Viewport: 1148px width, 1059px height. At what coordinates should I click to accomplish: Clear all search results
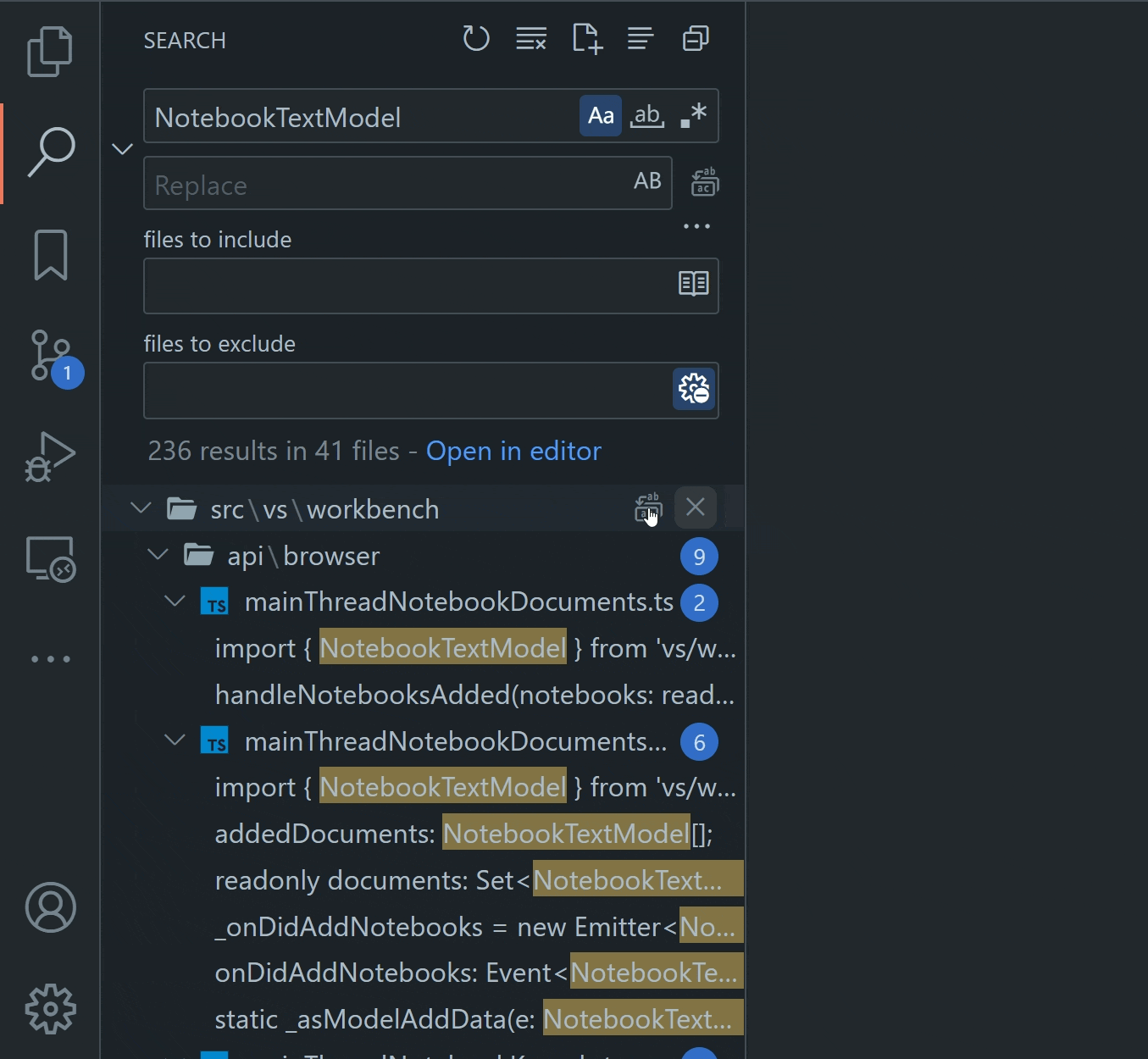click(531, 38)
